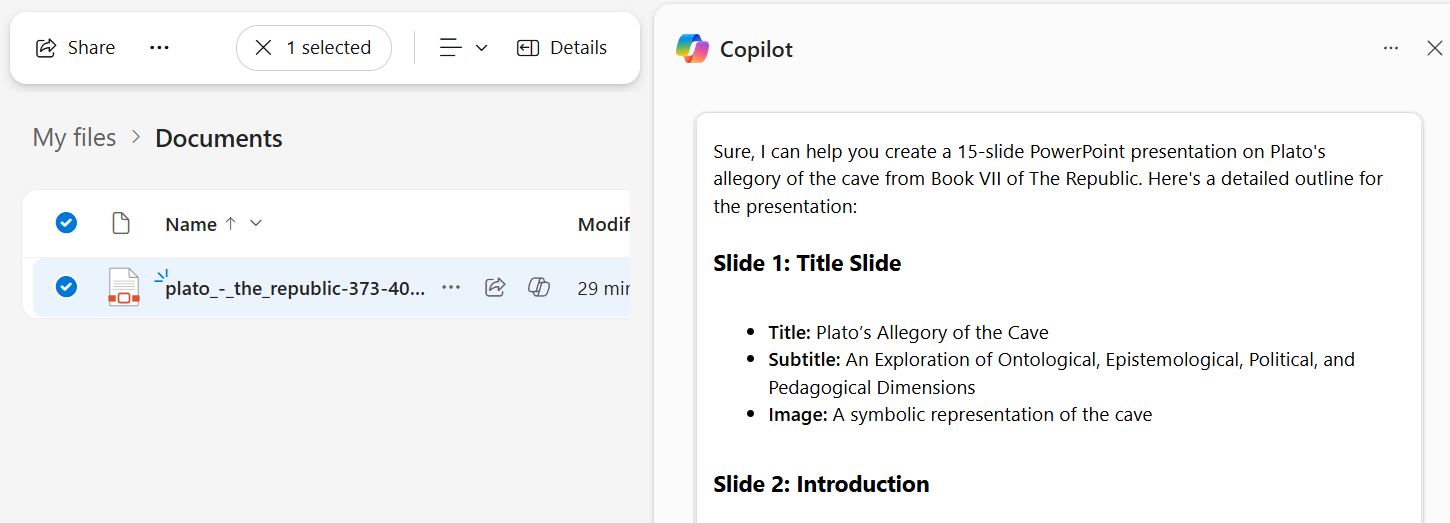Expand the view layout options dropdown

[x=464, y=48]
